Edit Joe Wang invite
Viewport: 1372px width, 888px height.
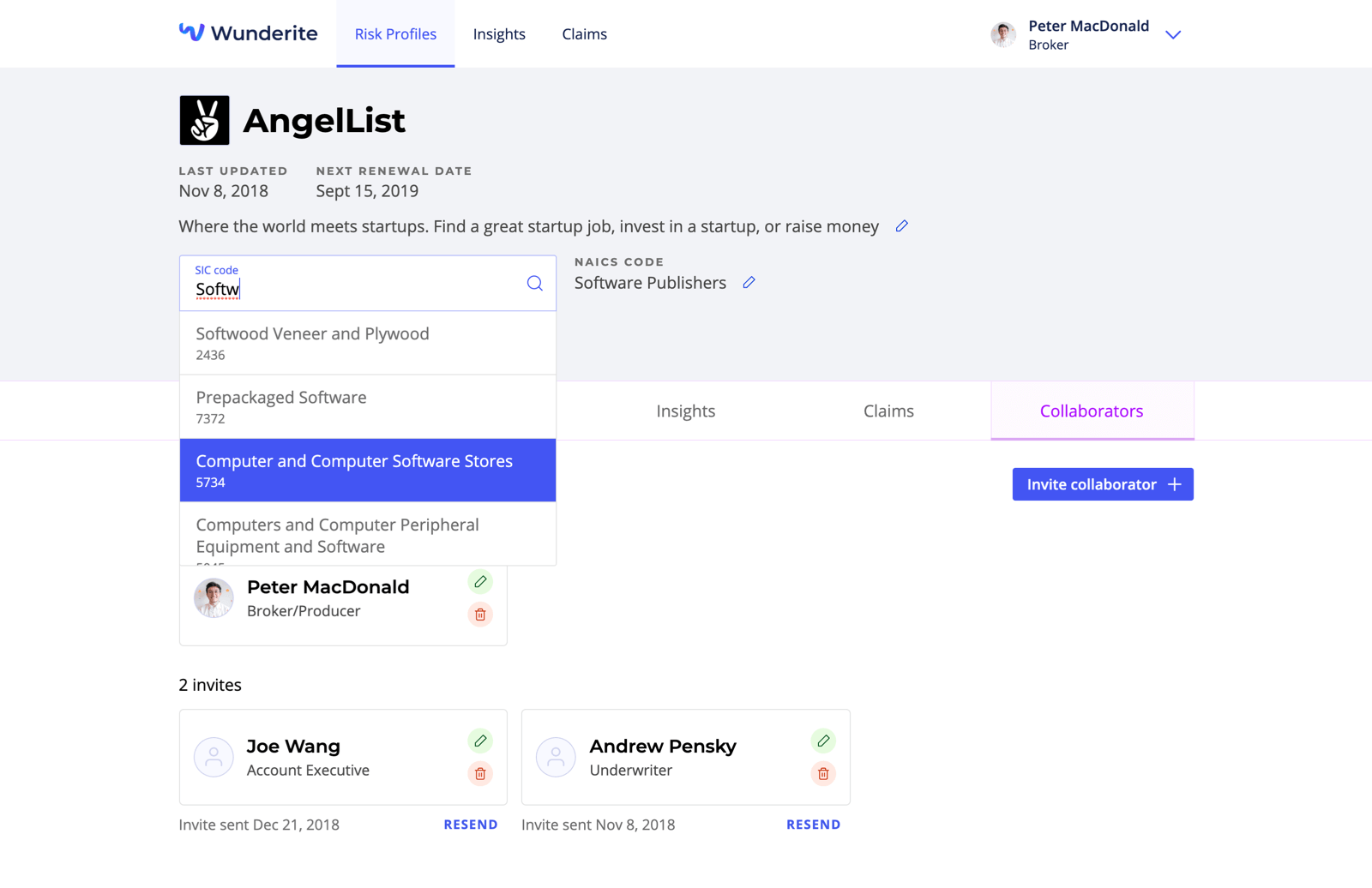tap(480, 741)
